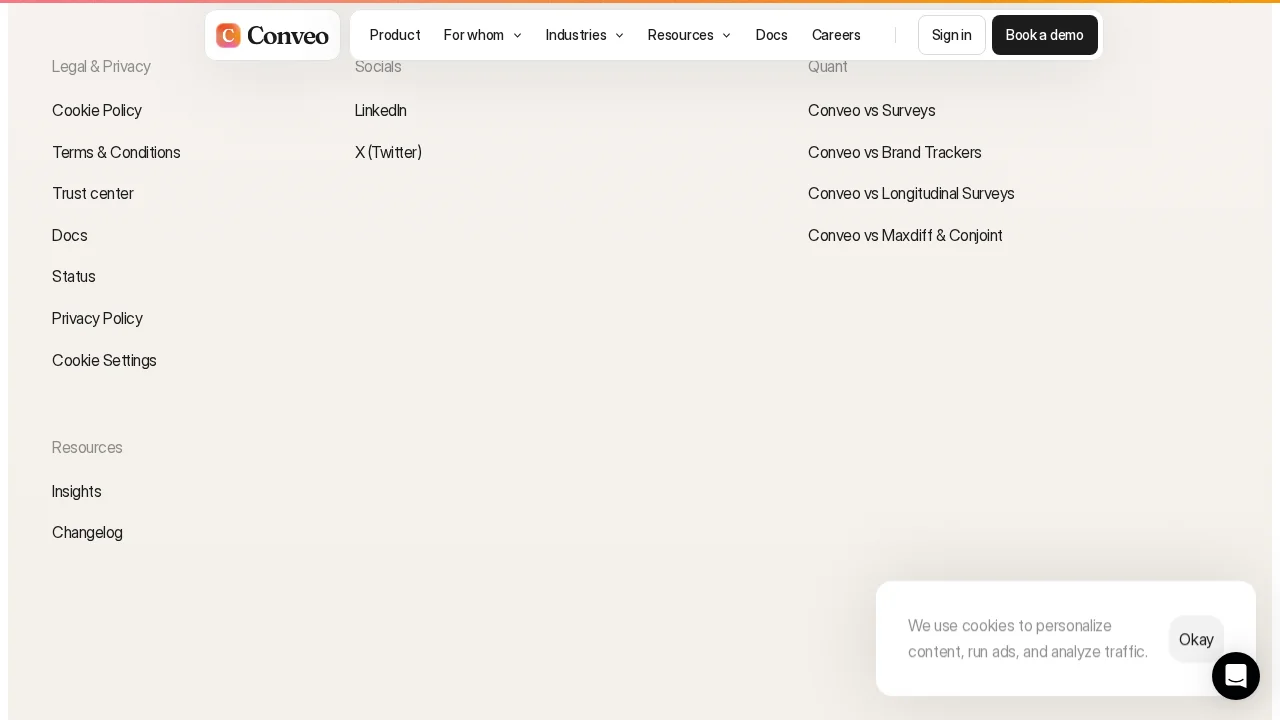The height and width of the screenshot is (720, 1280).
Task: Select Docs in the navigation bar
Action: pyautogui.click(x=771, y=35)
